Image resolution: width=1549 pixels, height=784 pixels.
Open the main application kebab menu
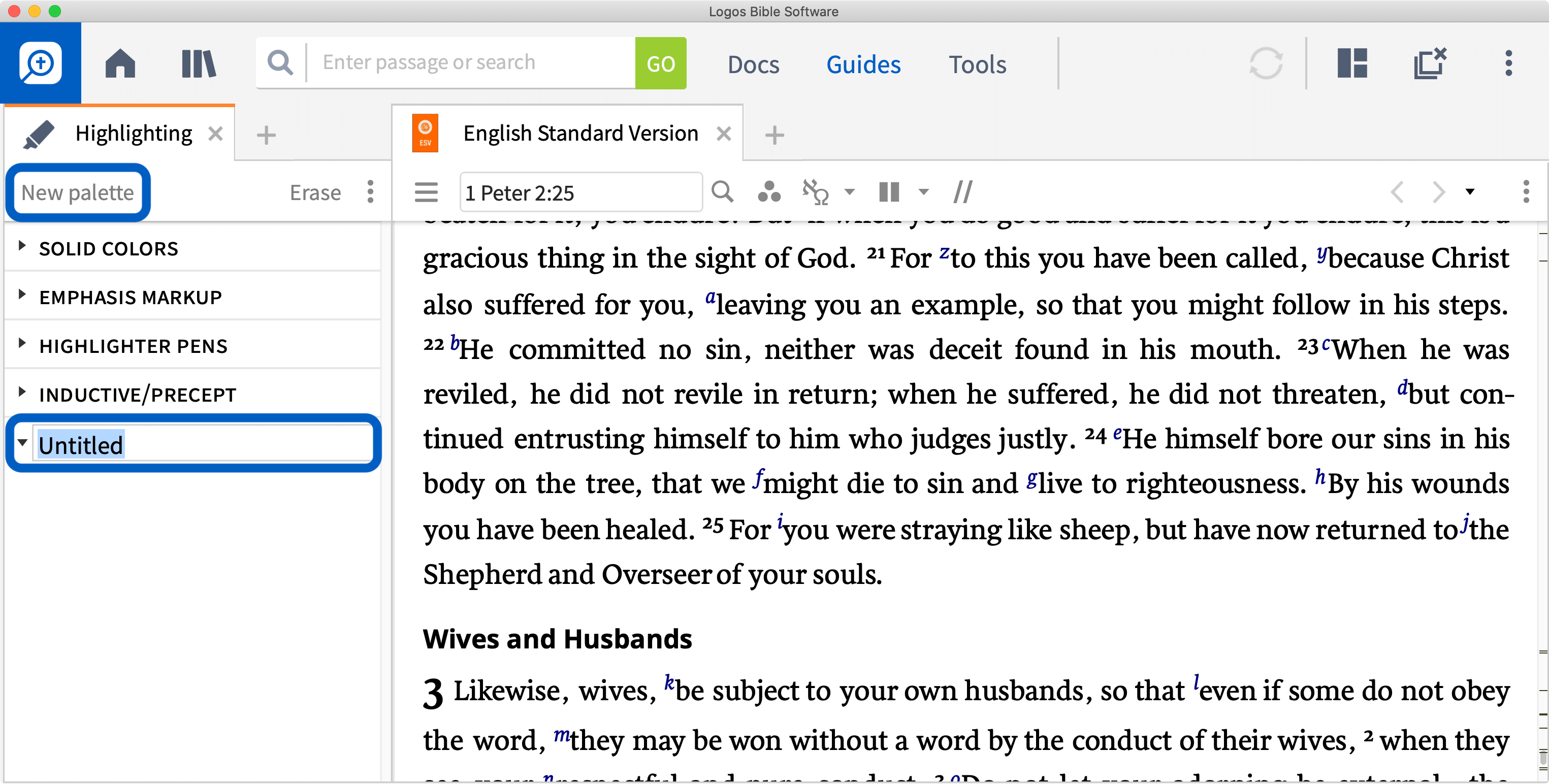pyautogui.click(x=1508, y=63)
